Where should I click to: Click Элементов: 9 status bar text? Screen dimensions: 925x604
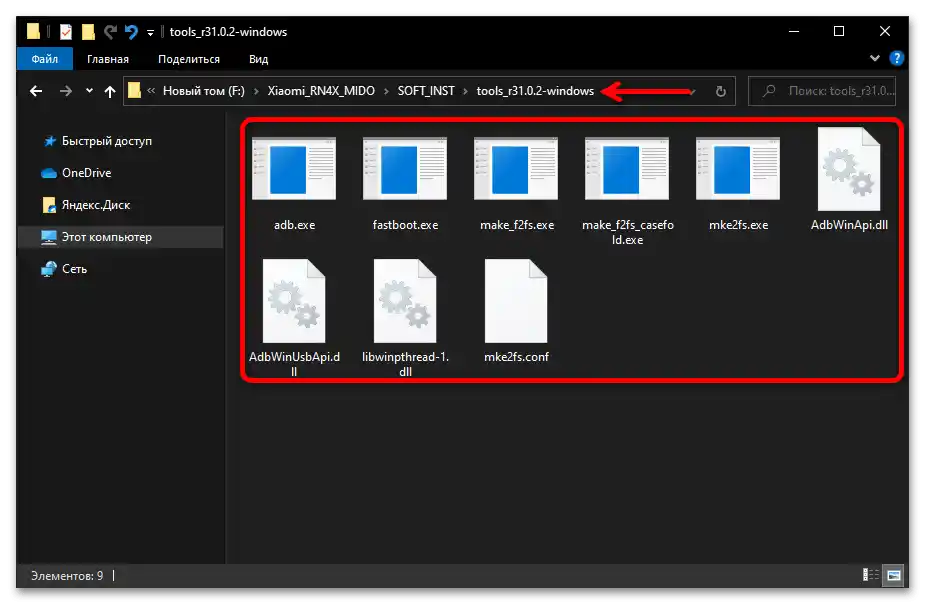[67, 575]
